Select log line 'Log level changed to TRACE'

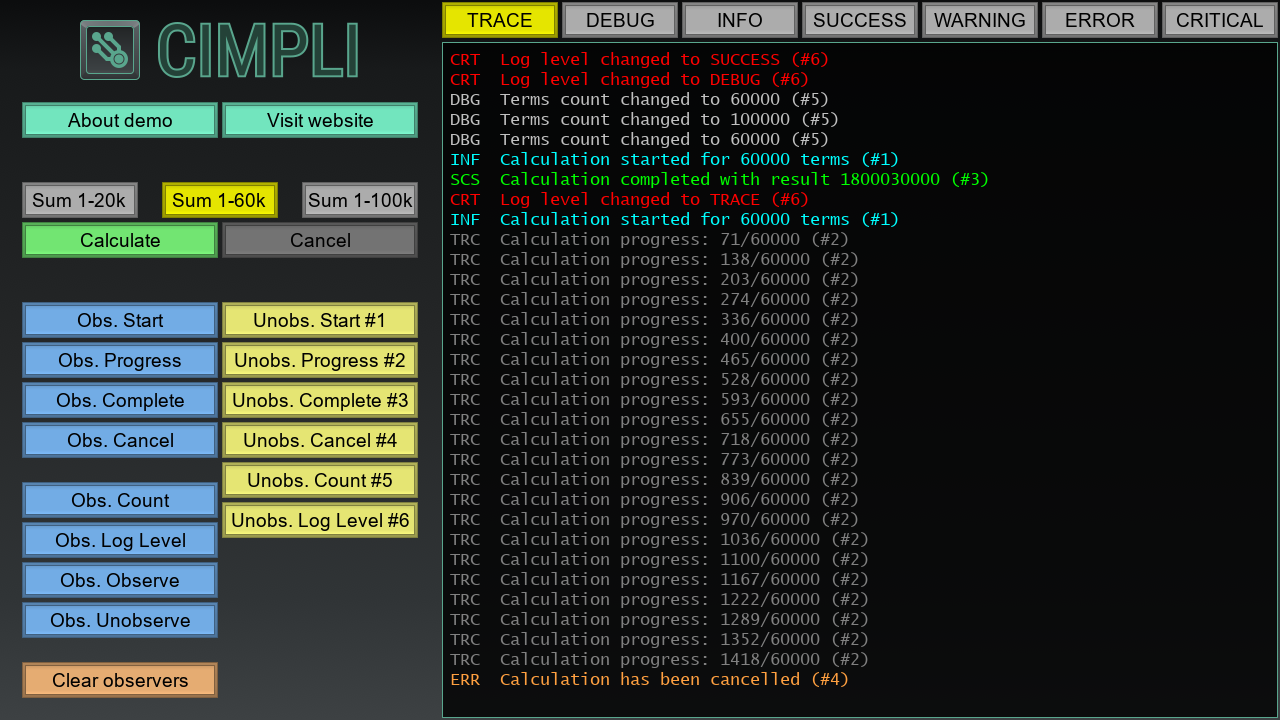pos(630,200)
